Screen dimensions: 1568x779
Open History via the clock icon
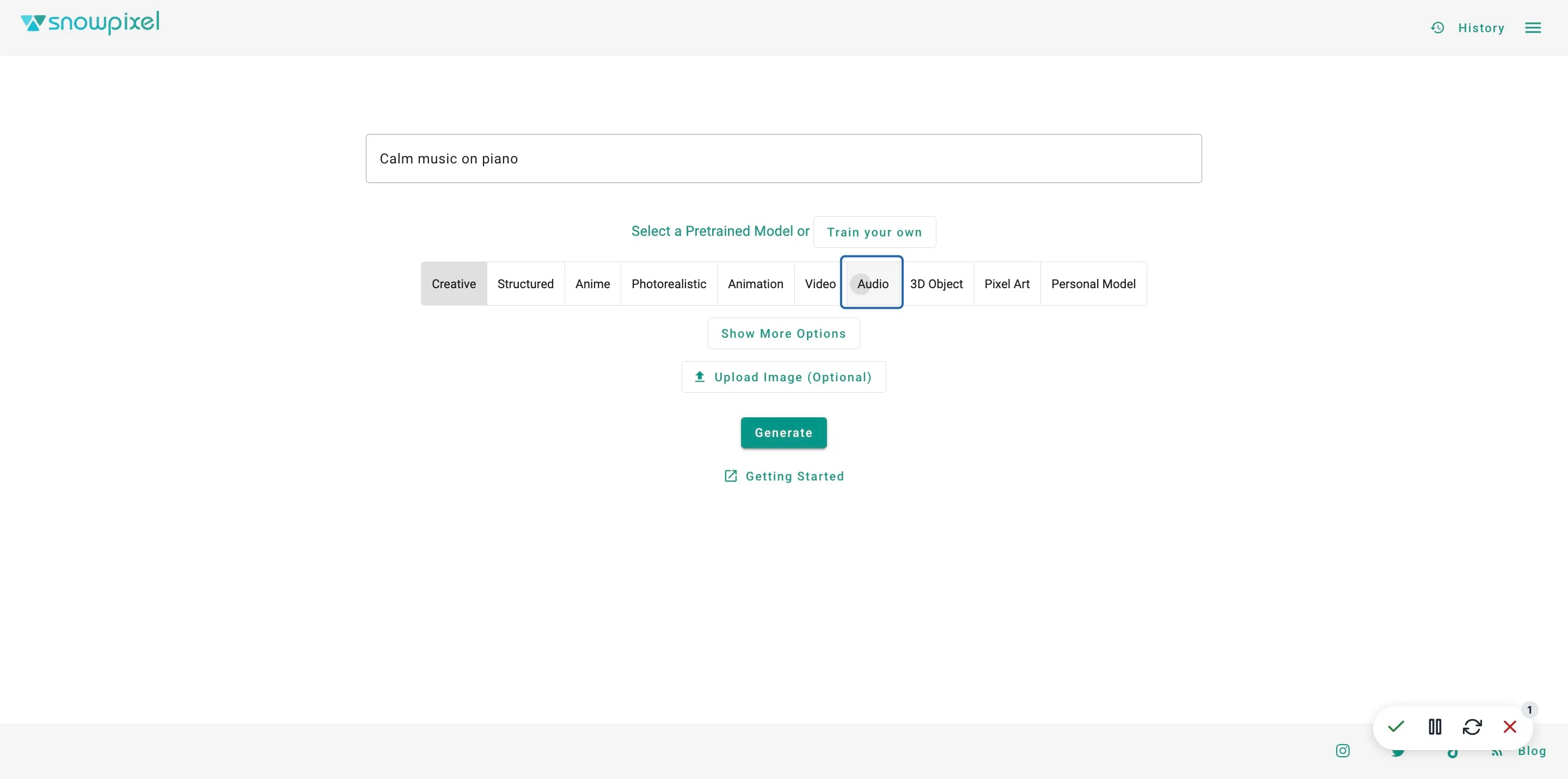(x=1437, y=27)
